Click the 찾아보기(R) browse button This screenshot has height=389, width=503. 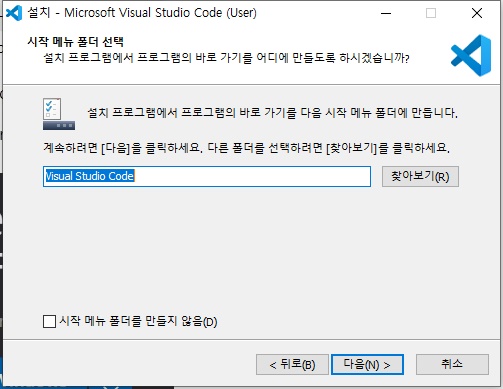420,176
